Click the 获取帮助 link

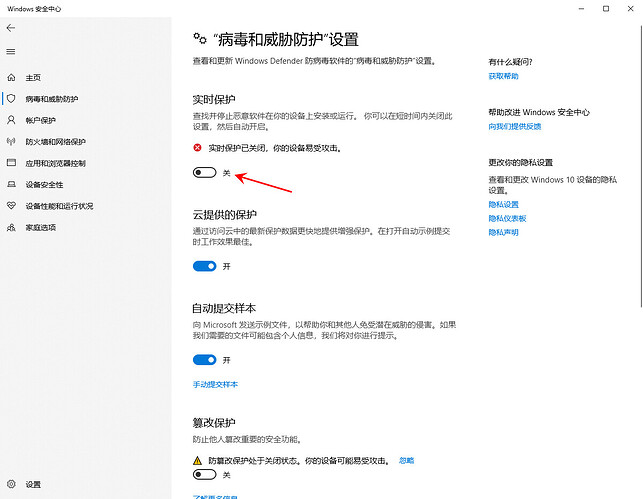[504, 76]
